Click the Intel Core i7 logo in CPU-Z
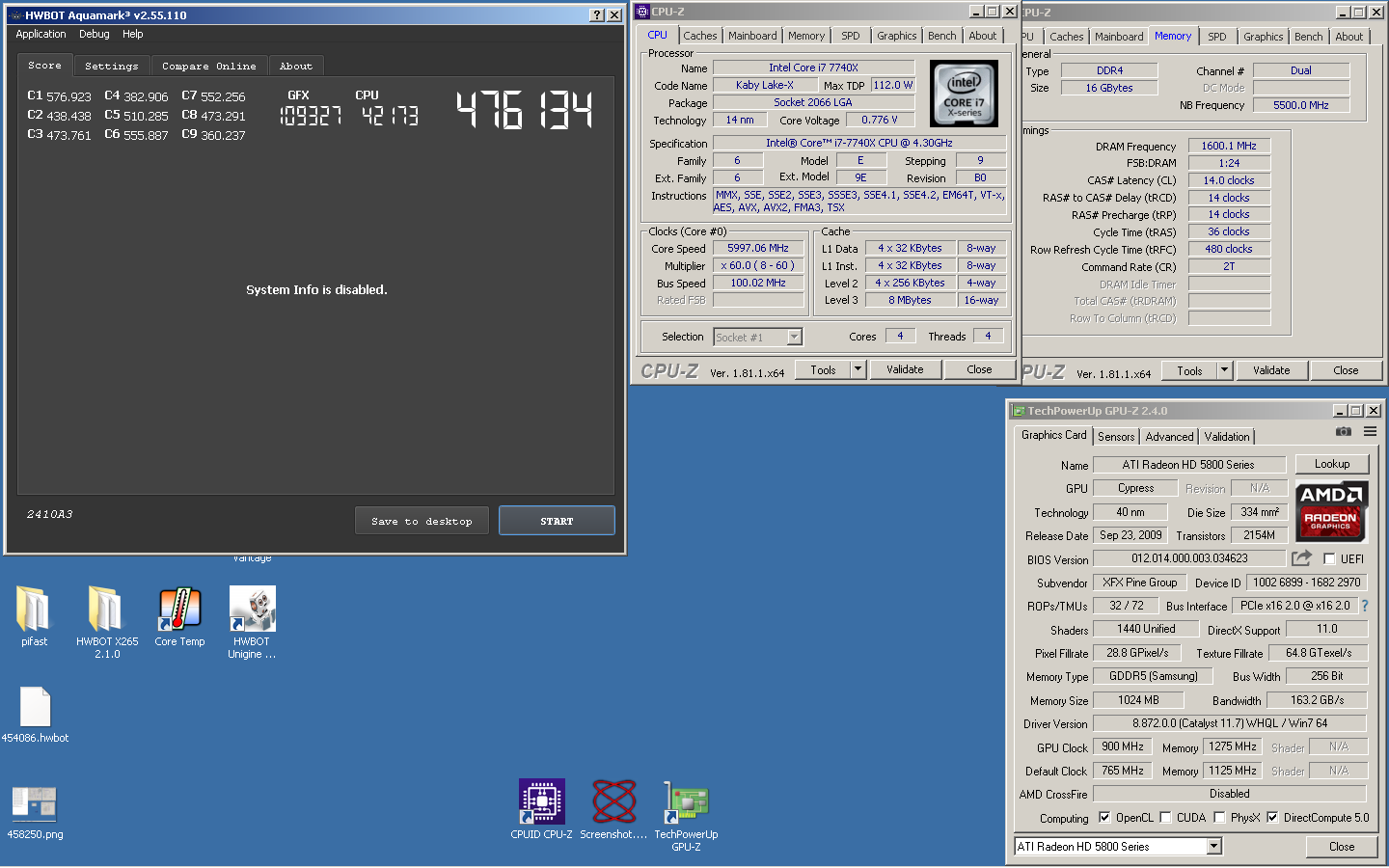Image resolution: width=1389 pixels, height=868 pixels. pos(964,94)
